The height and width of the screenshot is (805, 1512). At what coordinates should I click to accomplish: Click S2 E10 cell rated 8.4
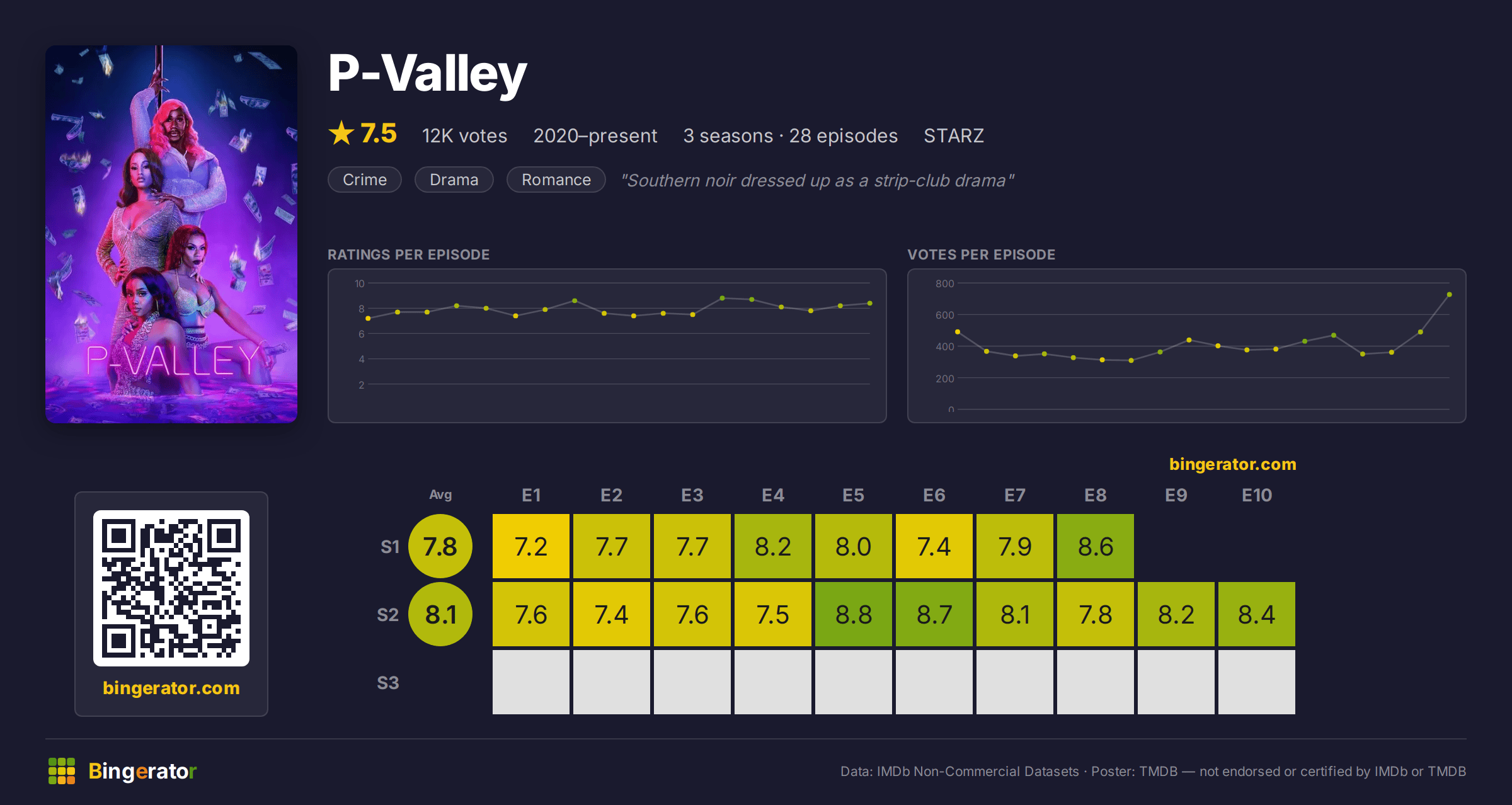[x=1257, y=614]
